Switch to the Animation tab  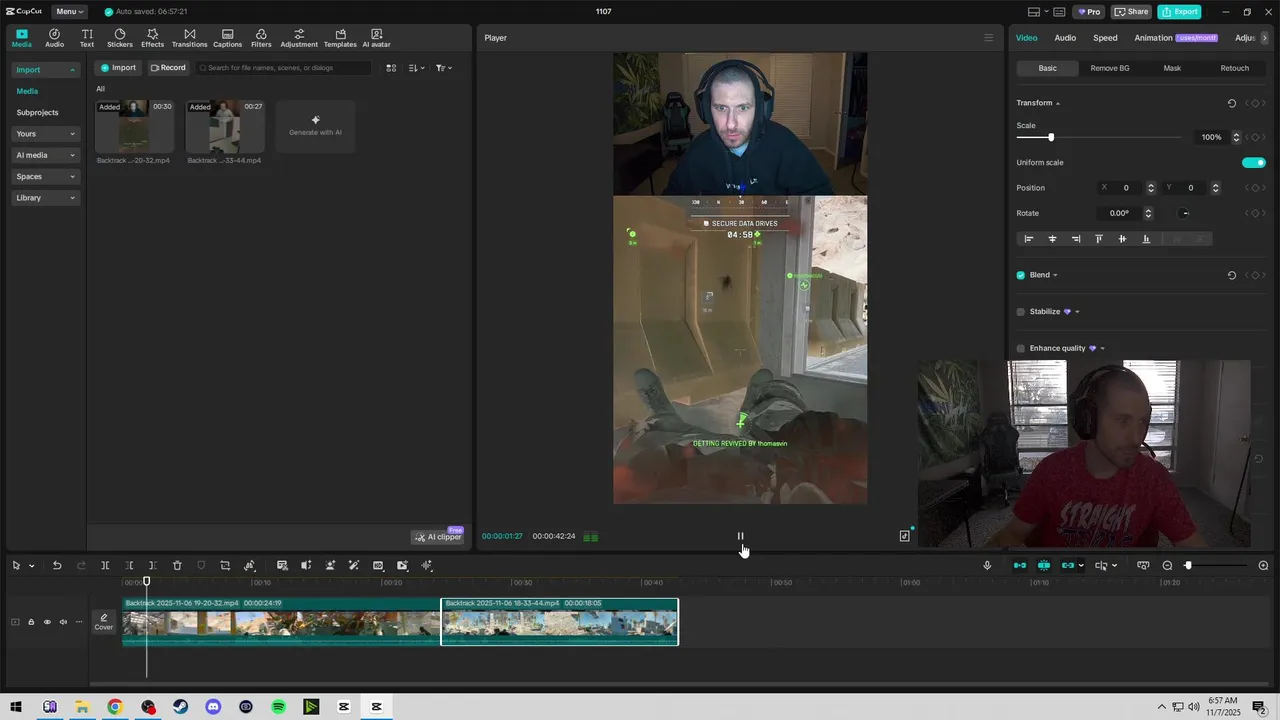click(x=1153, y=38)
